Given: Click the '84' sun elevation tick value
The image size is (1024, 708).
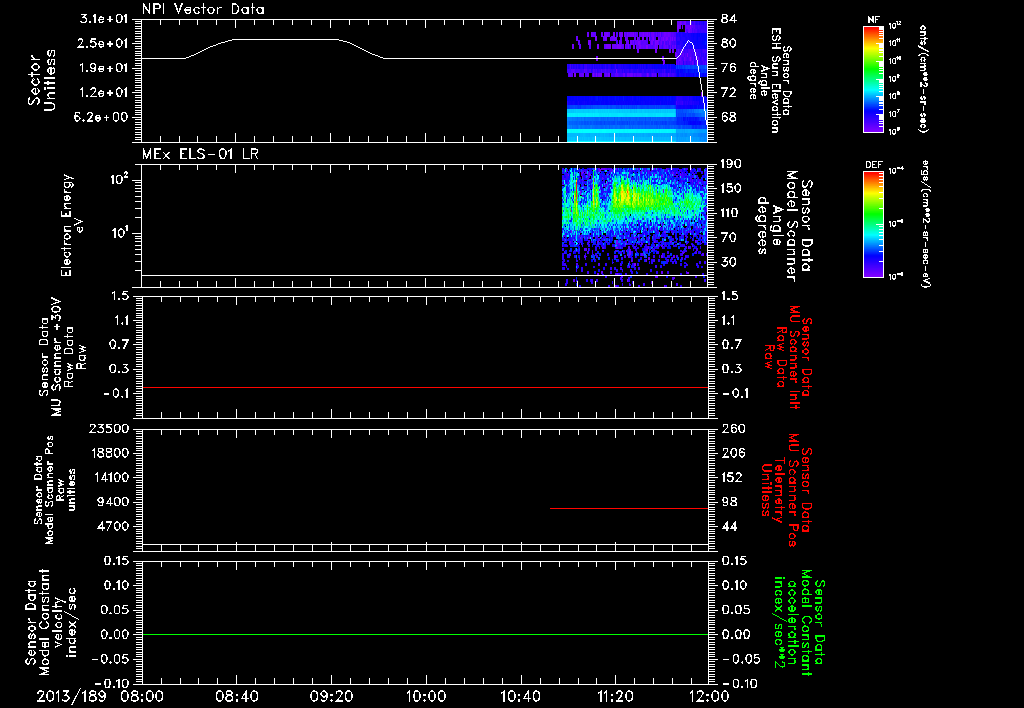Looking at the screenshot, I should pyautogui.click(x=729, y=18).
